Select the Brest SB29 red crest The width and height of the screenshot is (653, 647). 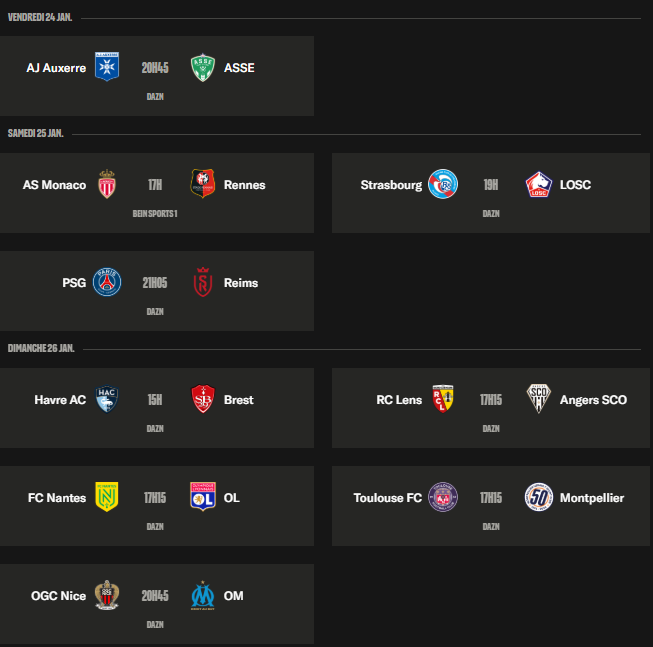(x=203, y=399)
